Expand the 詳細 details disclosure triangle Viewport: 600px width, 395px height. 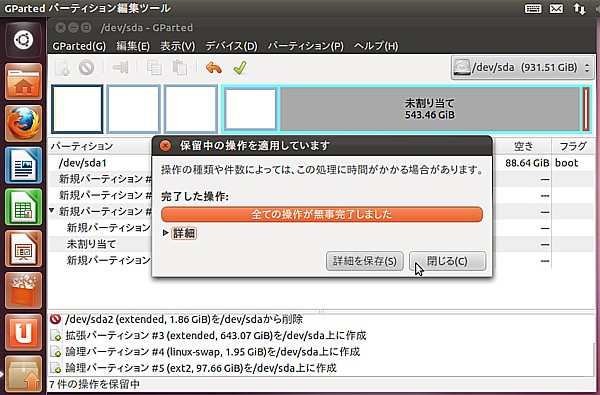[x=165, y=233]
